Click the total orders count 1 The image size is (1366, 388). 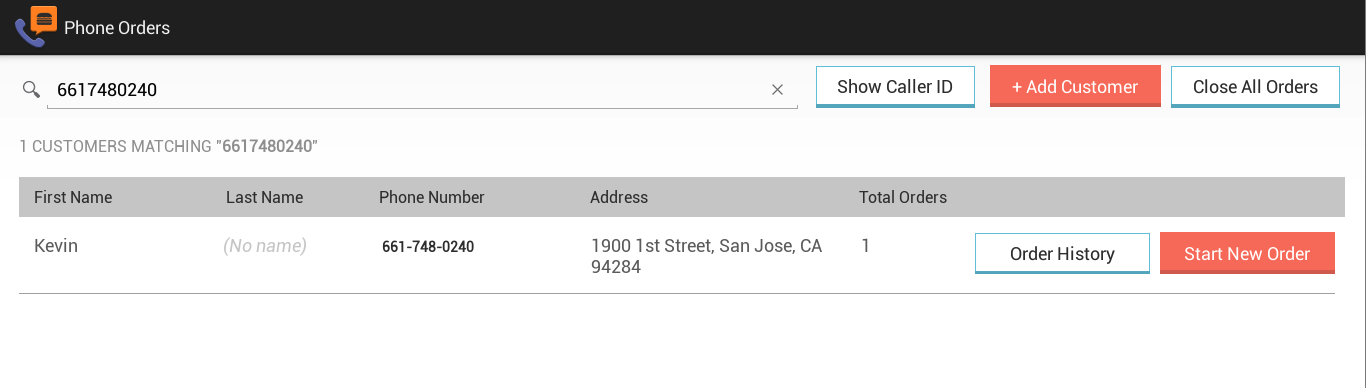coord(866,246)
